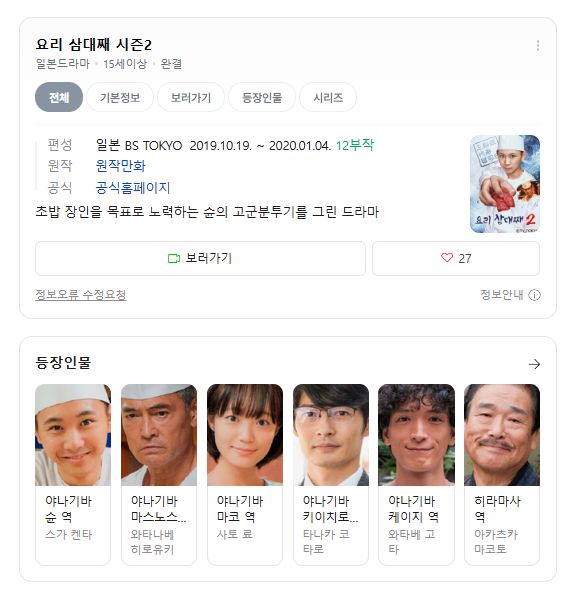Screen dimensions: 575x600
Task: Select the 전체 tab
Action: (x=59, y=98)
